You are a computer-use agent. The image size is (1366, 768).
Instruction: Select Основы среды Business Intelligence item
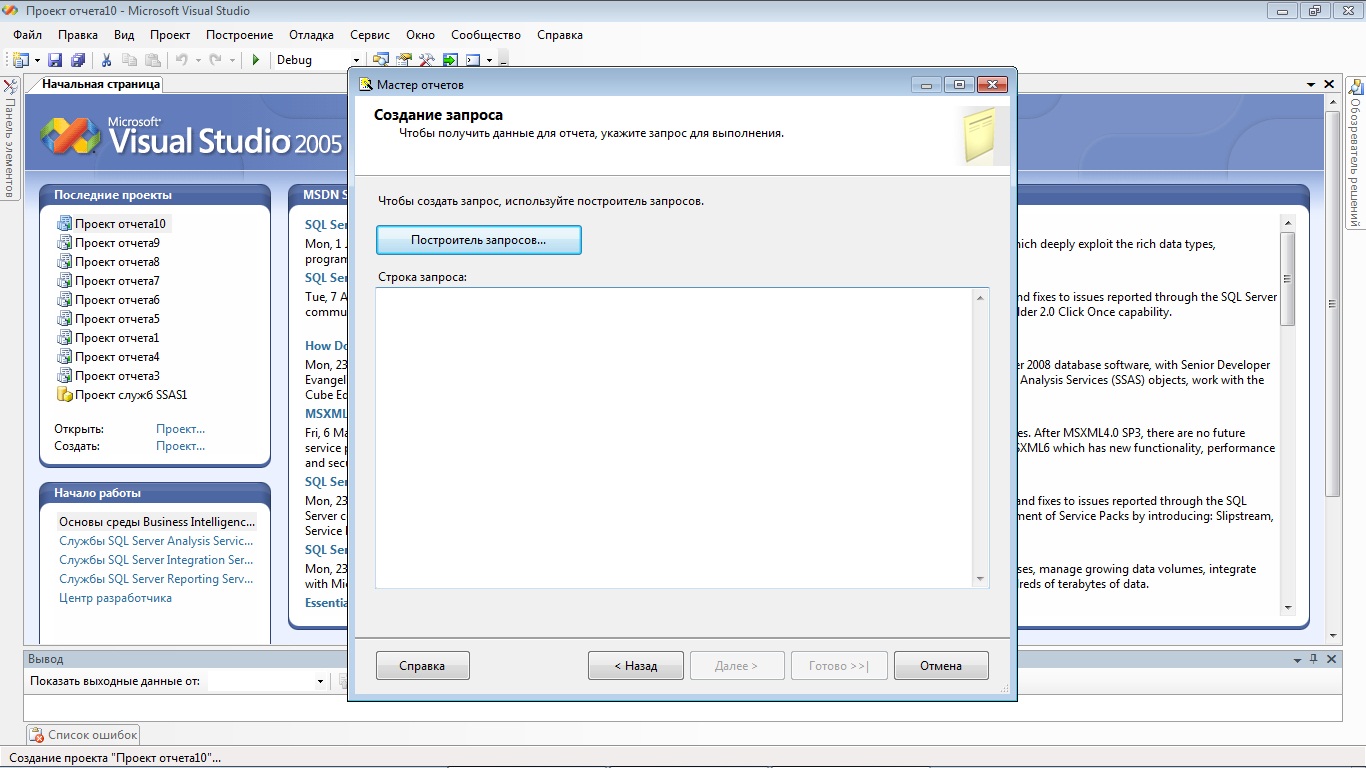pyautogui.click(x=157, y=522)
